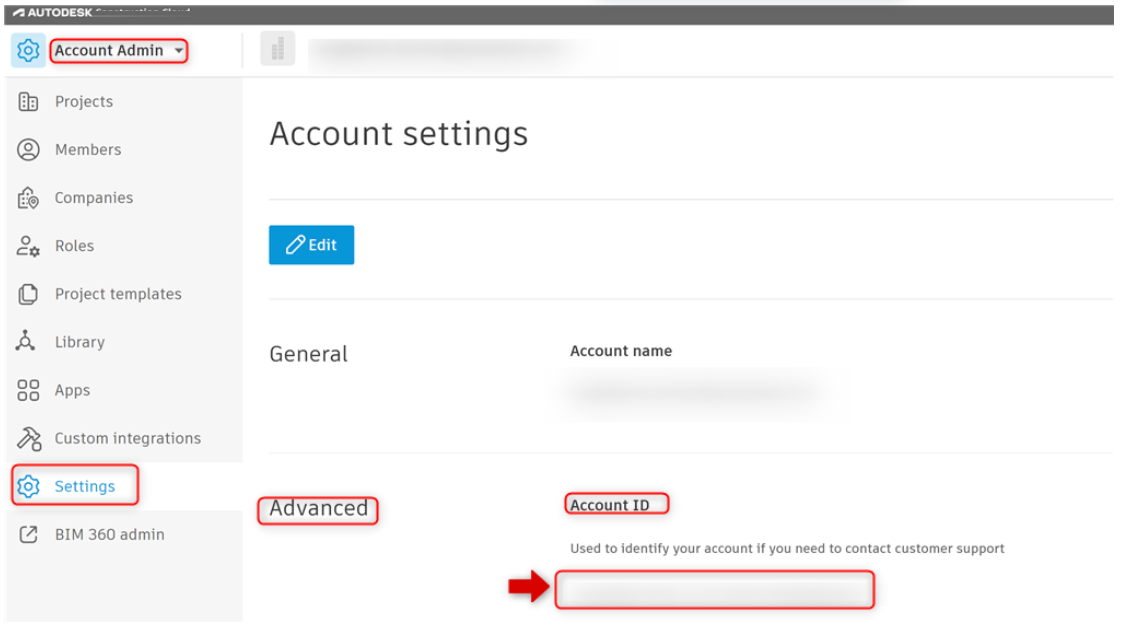Click the Advanced section heading
This screenshot has width=1148, height=628.
318,508
